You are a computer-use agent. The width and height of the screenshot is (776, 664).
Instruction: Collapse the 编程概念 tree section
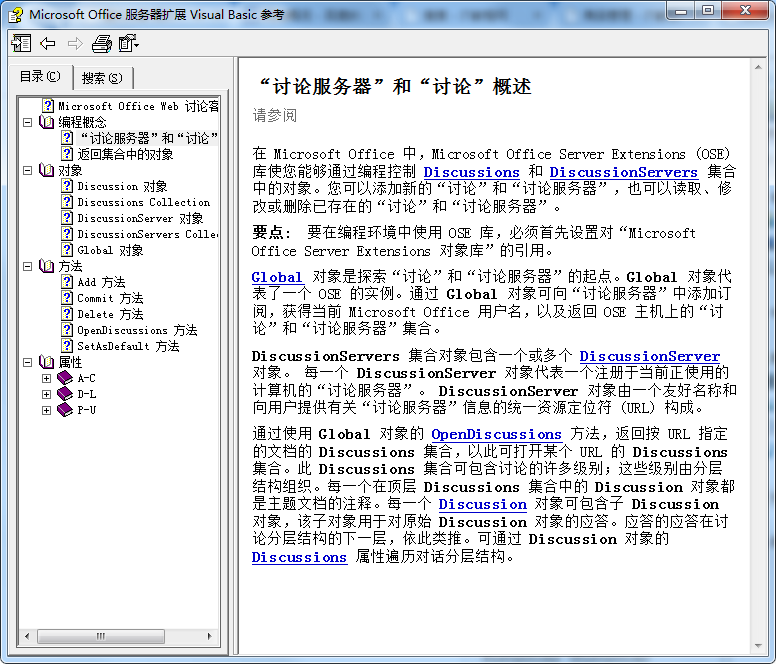pos(28,122)
